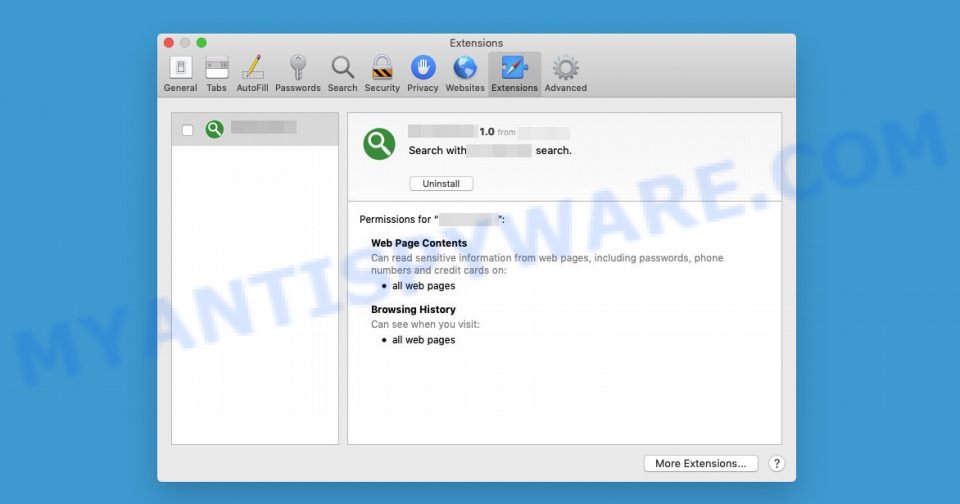The width and height of the screenshot is (960, 504).
Task: Enable the extension checkbox in the sidebar list
Action: (188, 130)
